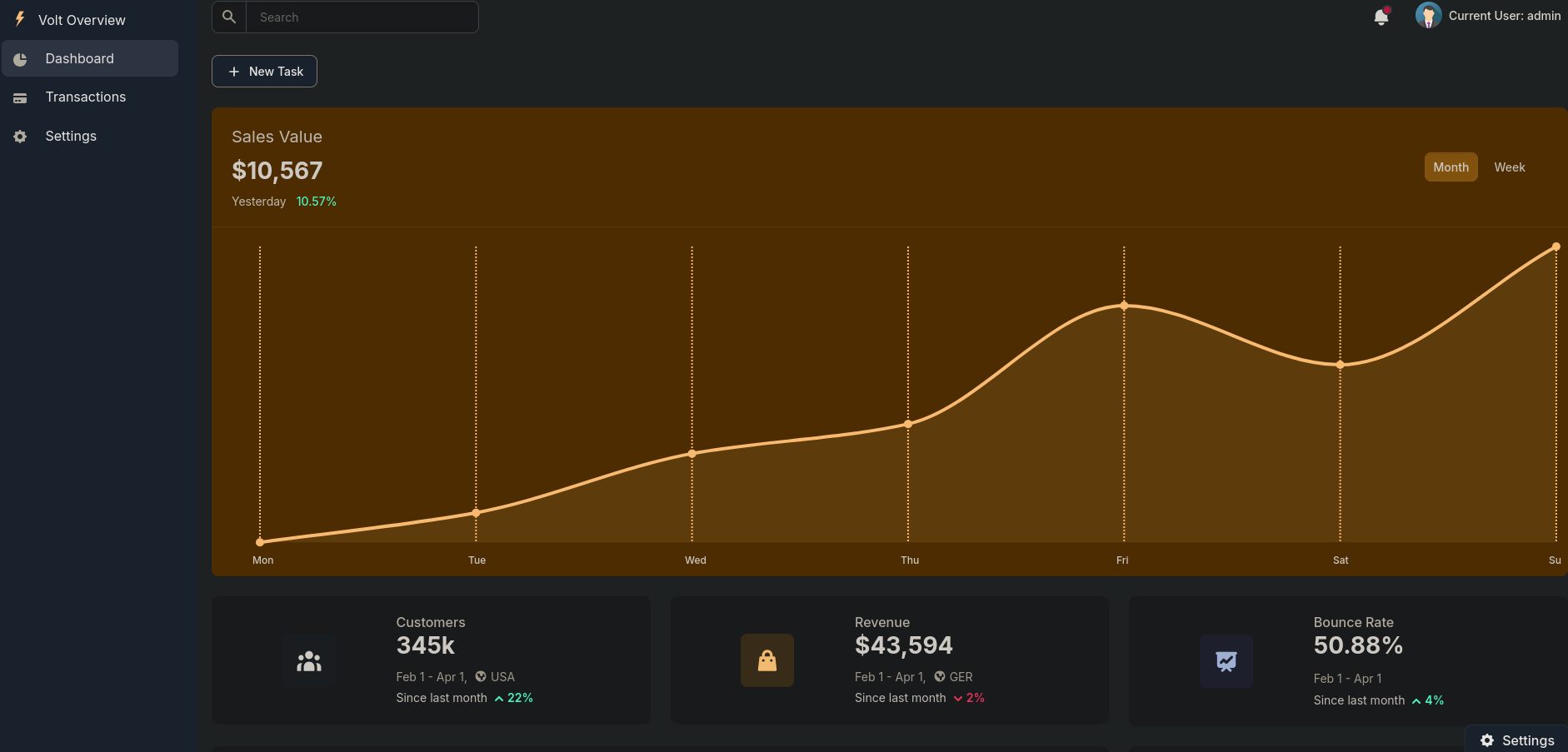The image size is (1568, 752).
Task: Click the Bounce Rate chart icon
Action: point(1226,661)
